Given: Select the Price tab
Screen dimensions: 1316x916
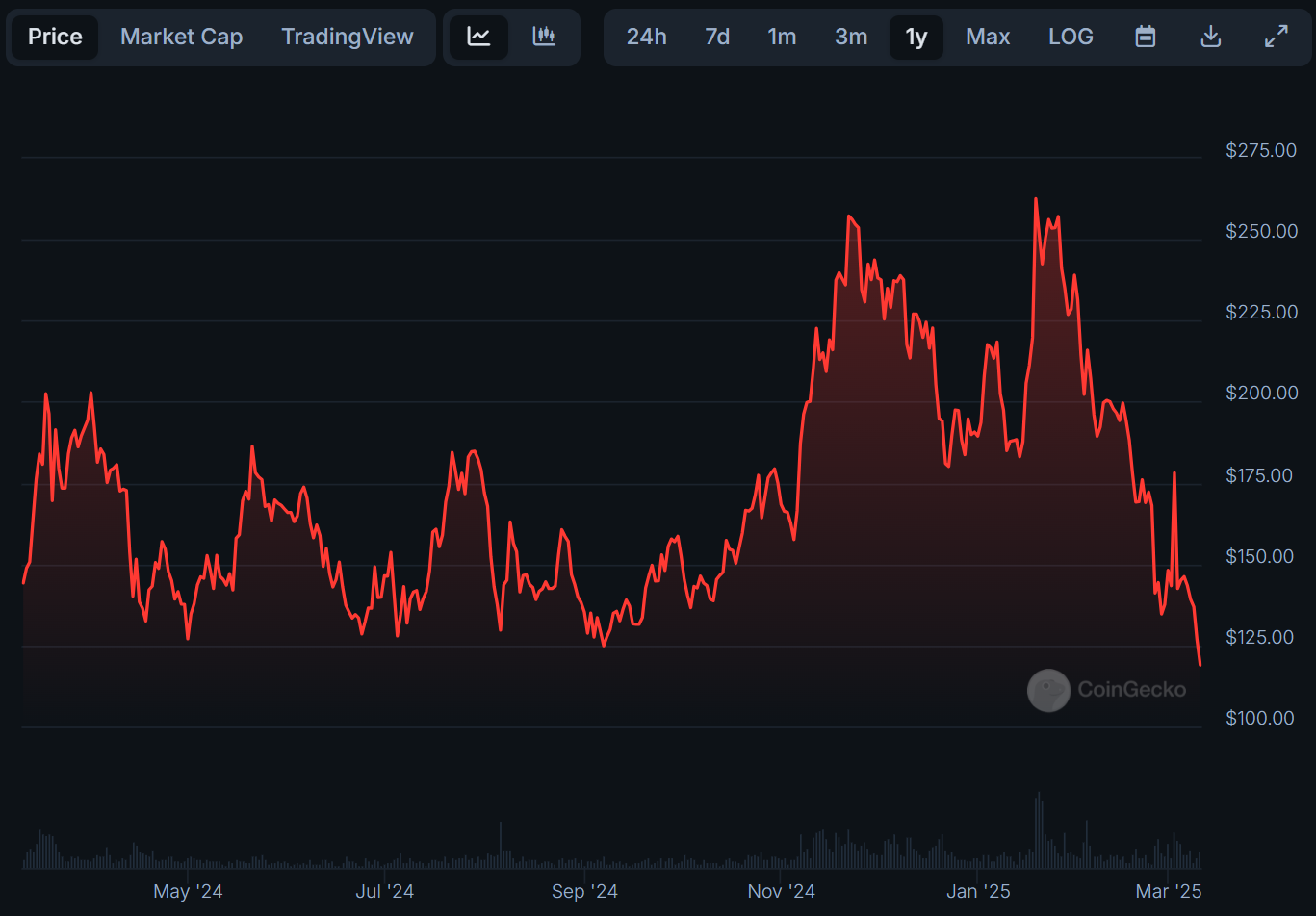Looking at the screenshot, I should (55, 37).
